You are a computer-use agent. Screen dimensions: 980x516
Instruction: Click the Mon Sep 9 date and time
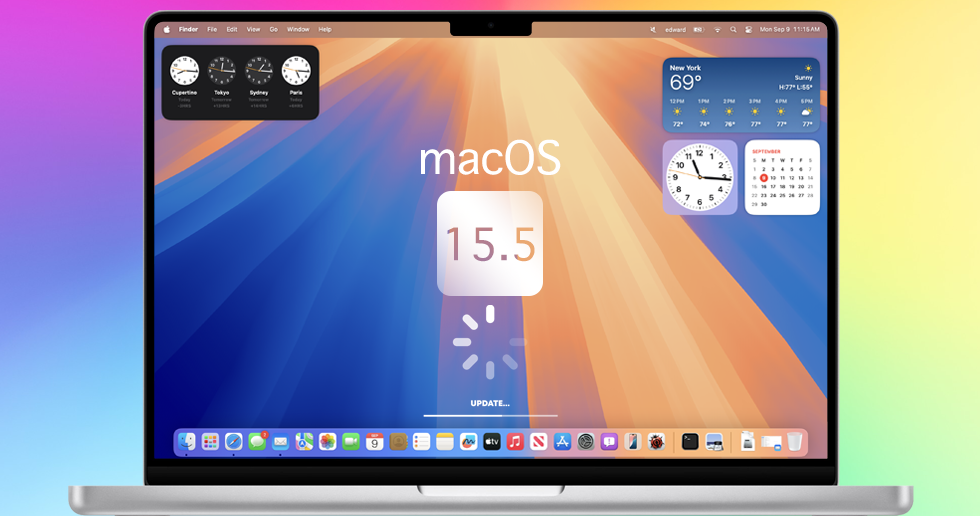pyautogui.click(x=789, y=29)
